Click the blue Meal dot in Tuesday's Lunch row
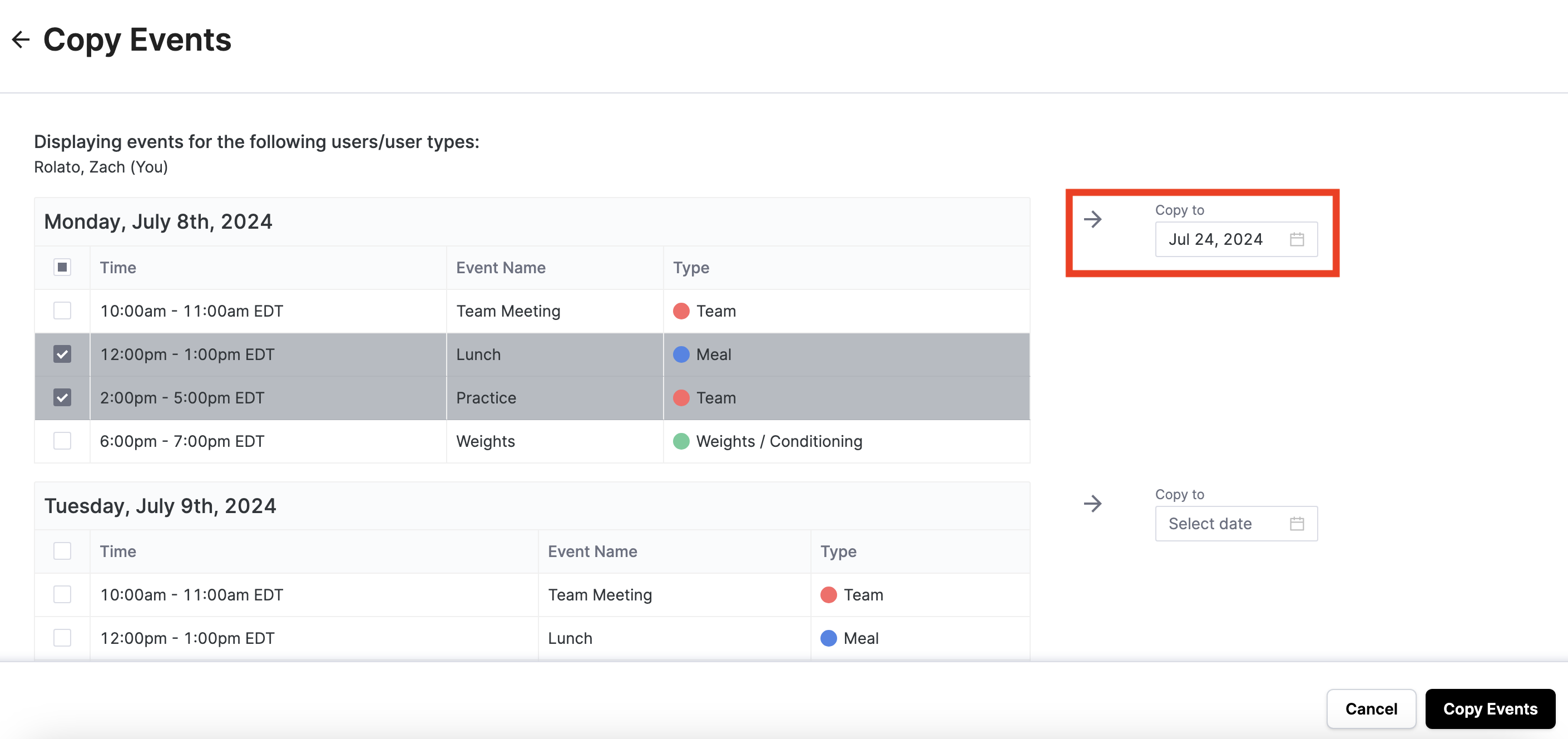1568x739 pixels. click(828, 638)
